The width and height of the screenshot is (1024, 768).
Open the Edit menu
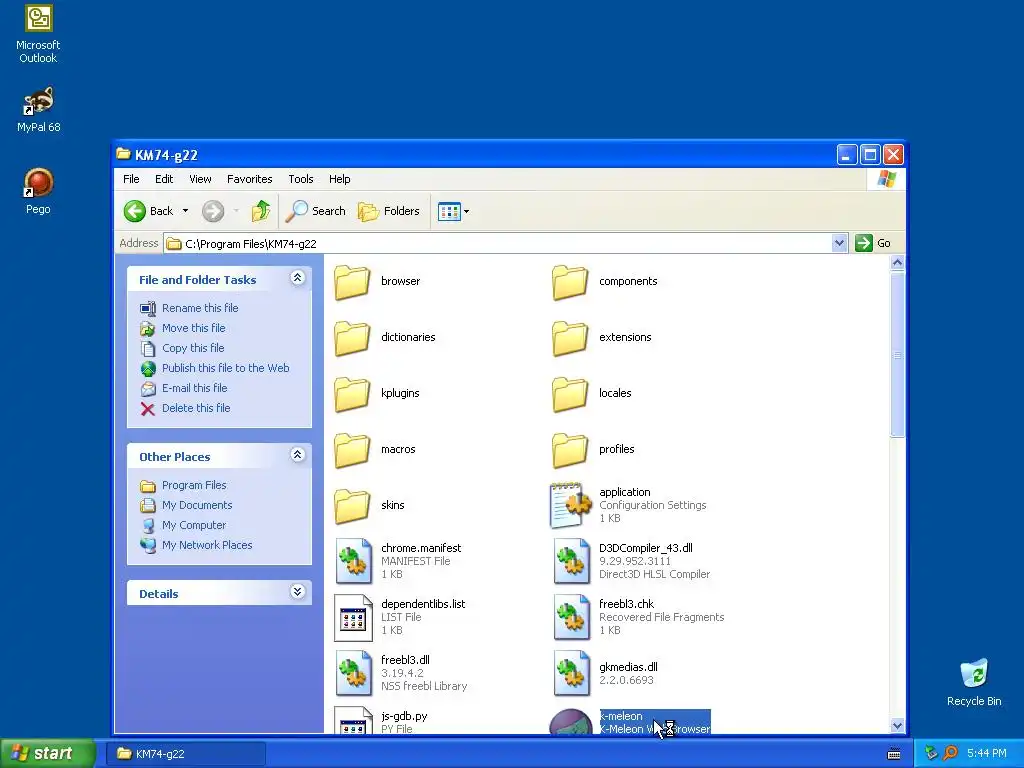click(x=164, y=179)
